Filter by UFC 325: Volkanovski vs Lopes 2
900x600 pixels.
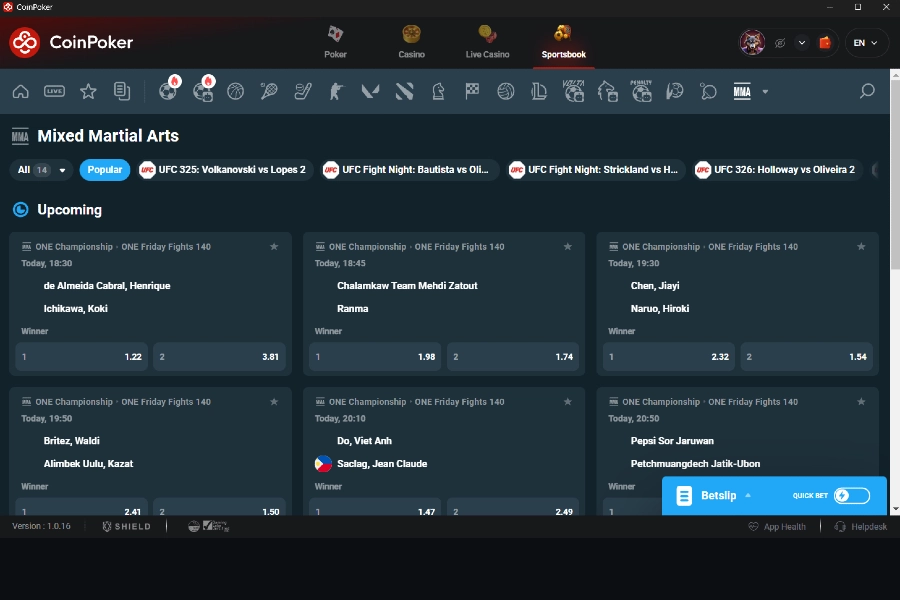pyautogui.click(x=223, y=170)
